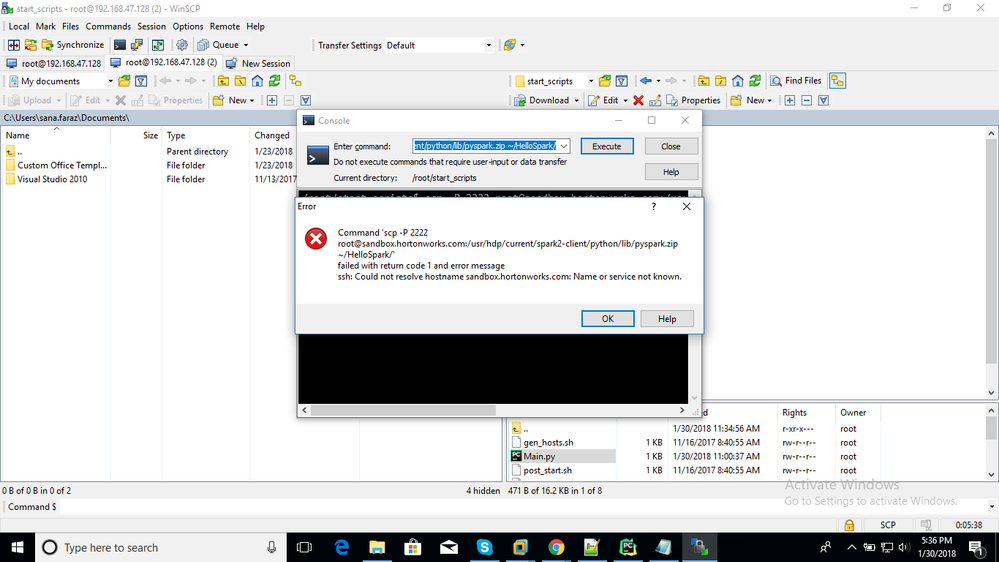Image resolution: width=999 pixels, height=562 pixels.
Task: Click Help button in Console window
Action: pyautogui.click(x=671, y=172)
